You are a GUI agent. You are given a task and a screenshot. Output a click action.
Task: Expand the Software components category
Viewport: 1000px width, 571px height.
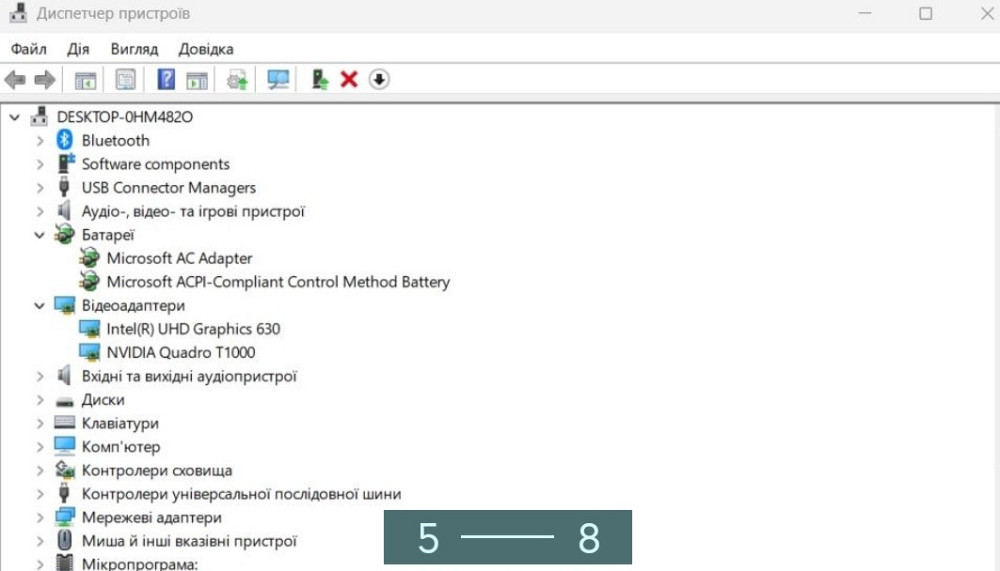coord(40,164)
